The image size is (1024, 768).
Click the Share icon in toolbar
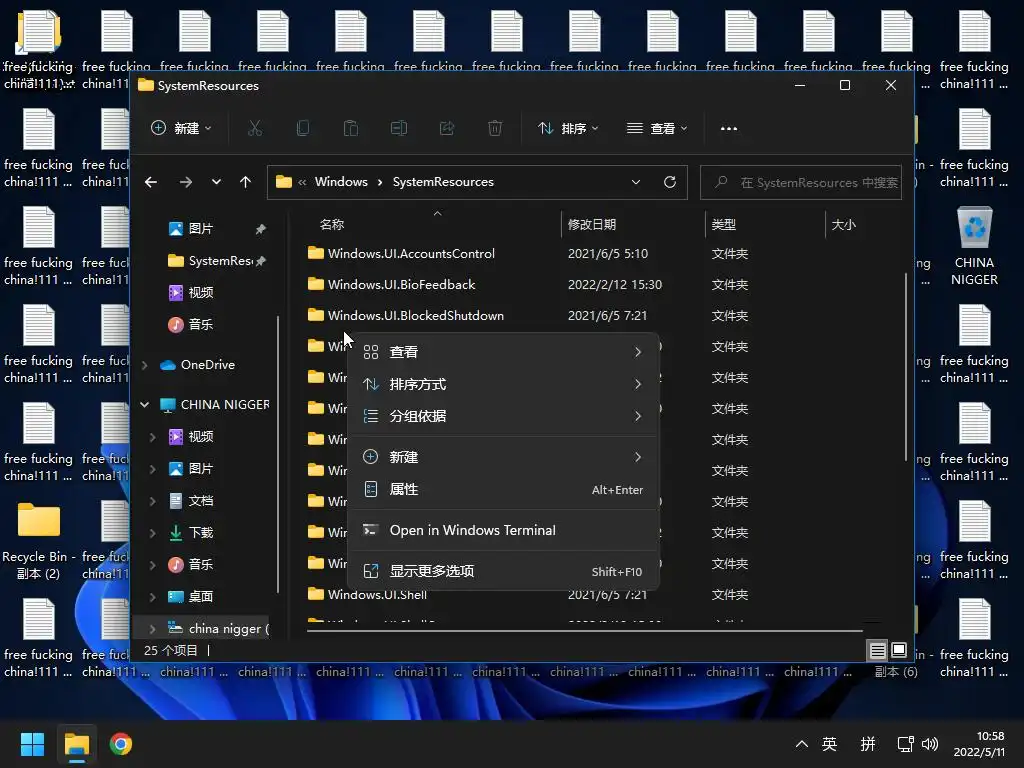pos(447,128)
